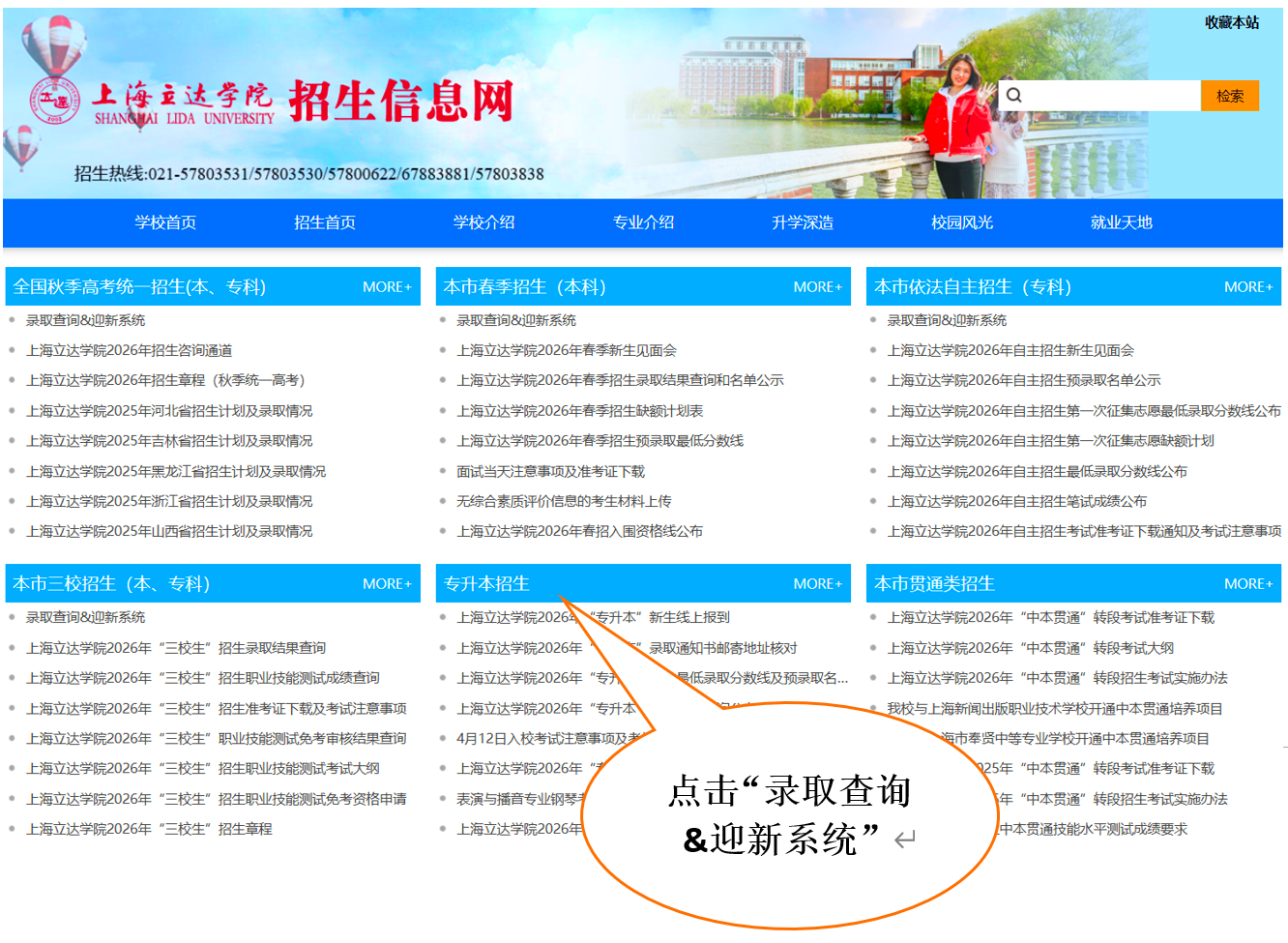Screen dimensions: 1288x943
Task: Click the Shanghai Lida University round logo
Action: click(54, 102)
